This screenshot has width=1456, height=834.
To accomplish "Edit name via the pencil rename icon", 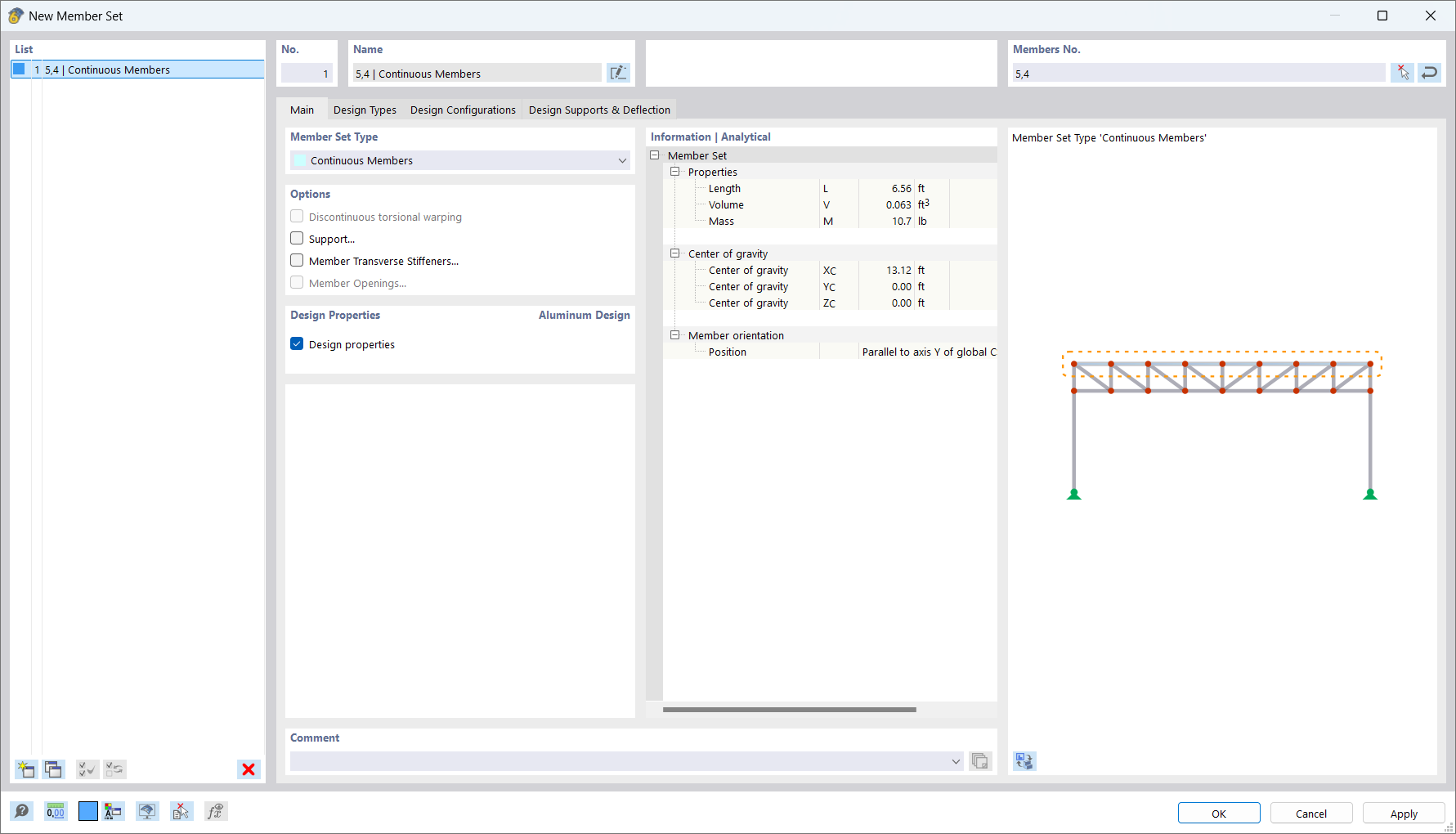I will [619, 72].
